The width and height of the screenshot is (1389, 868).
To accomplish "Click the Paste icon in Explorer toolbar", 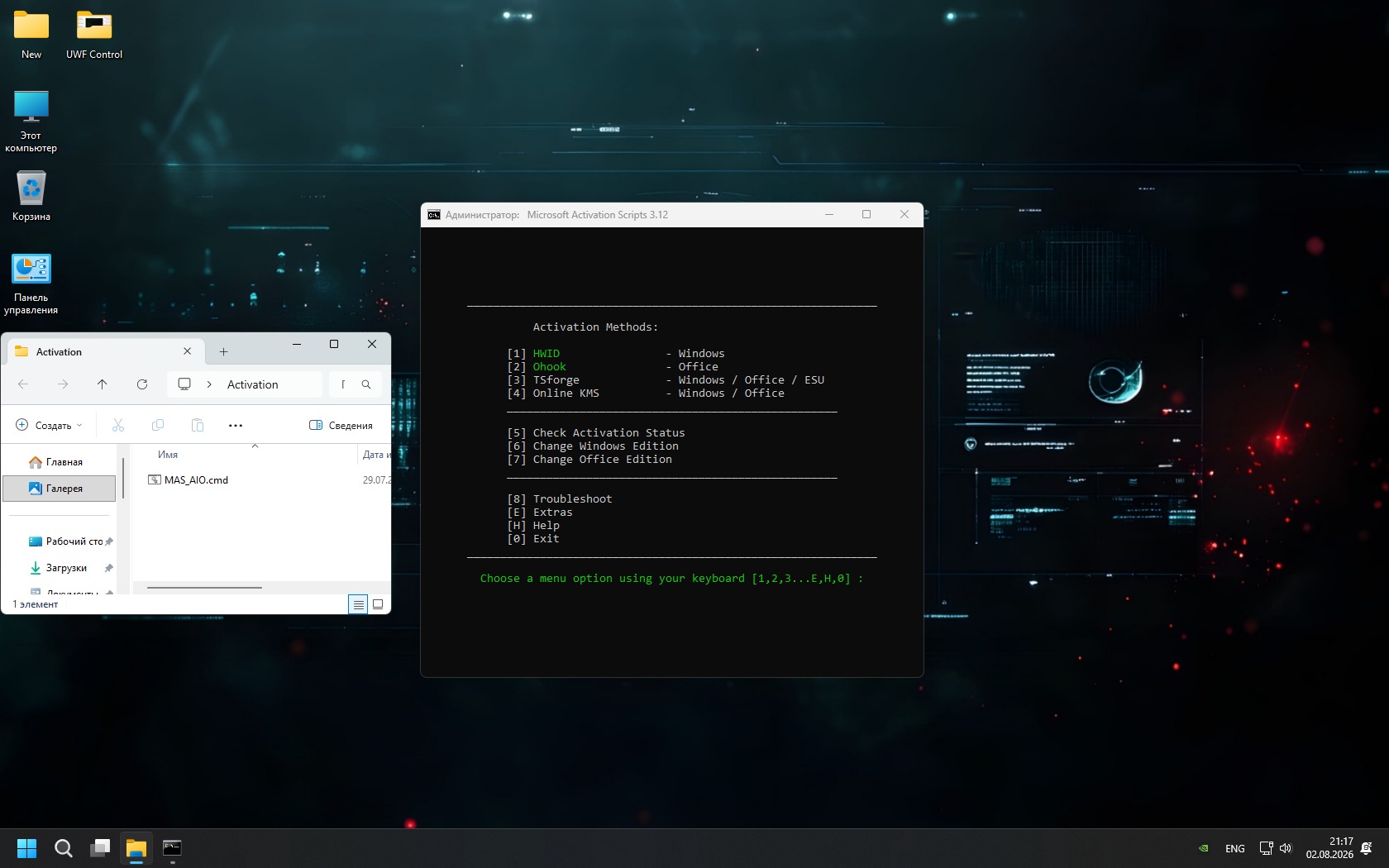I will click(x=198, y=425).
